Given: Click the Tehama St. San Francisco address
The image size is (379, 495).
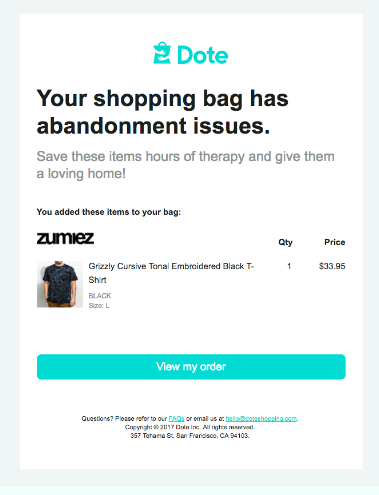Looking at the screenshot, I should coord(190,436).
